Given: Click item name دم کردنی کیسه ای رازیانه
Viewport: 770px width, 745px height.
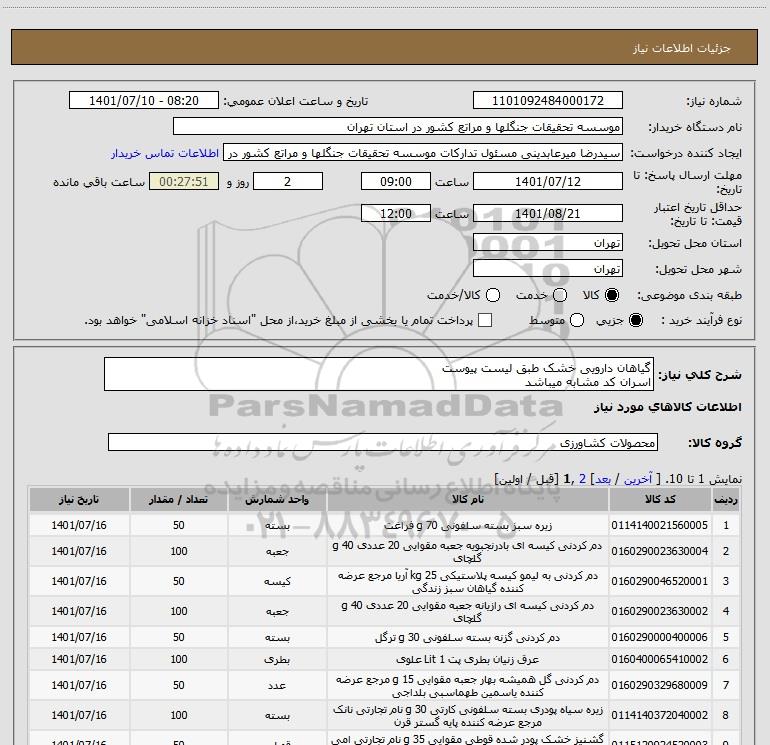Looking at the screenshot, I should point(468,612).
